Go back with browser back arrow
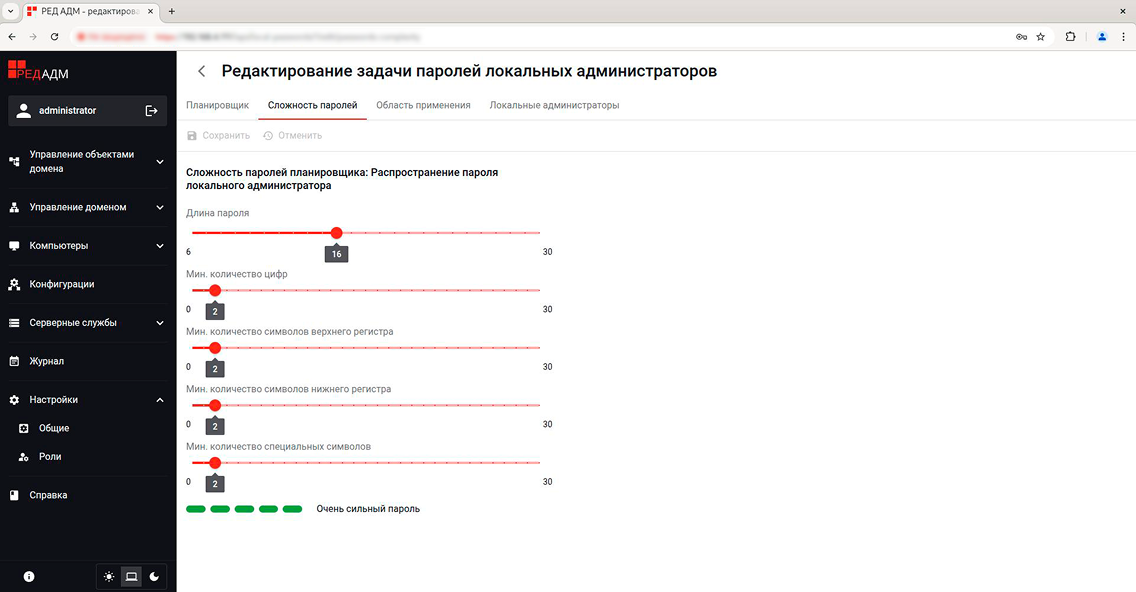Screen dimensions: 1136x592 (x=12, y=36)
